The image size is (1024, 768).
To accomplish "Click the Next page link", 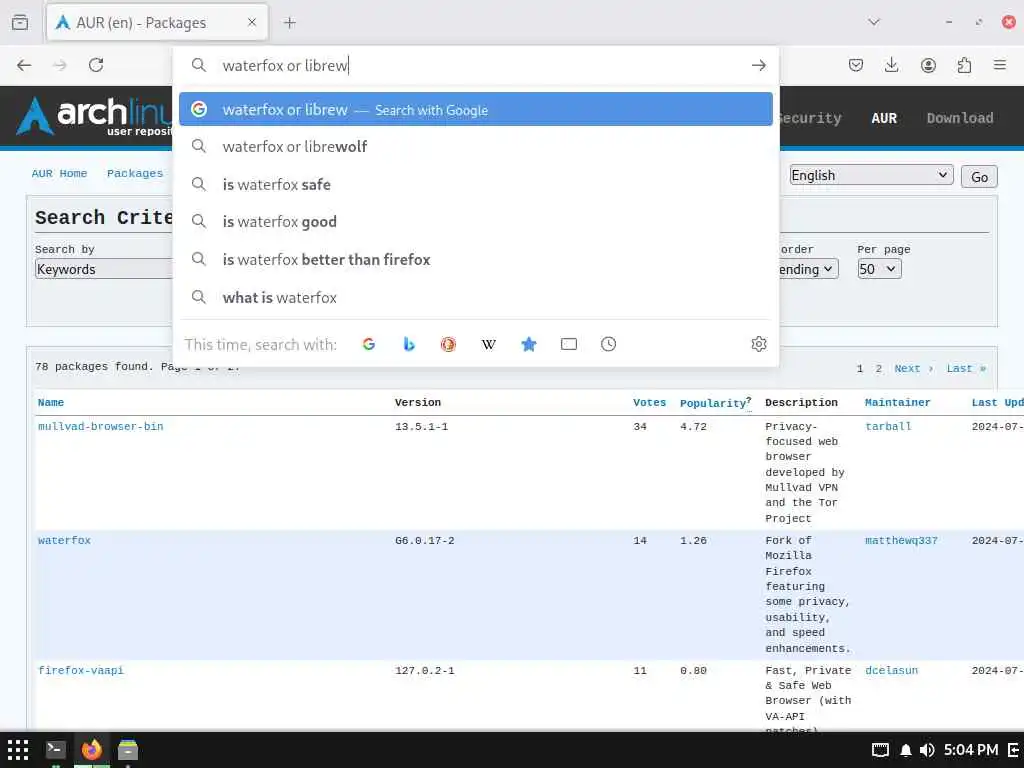I will pos(913,368).
